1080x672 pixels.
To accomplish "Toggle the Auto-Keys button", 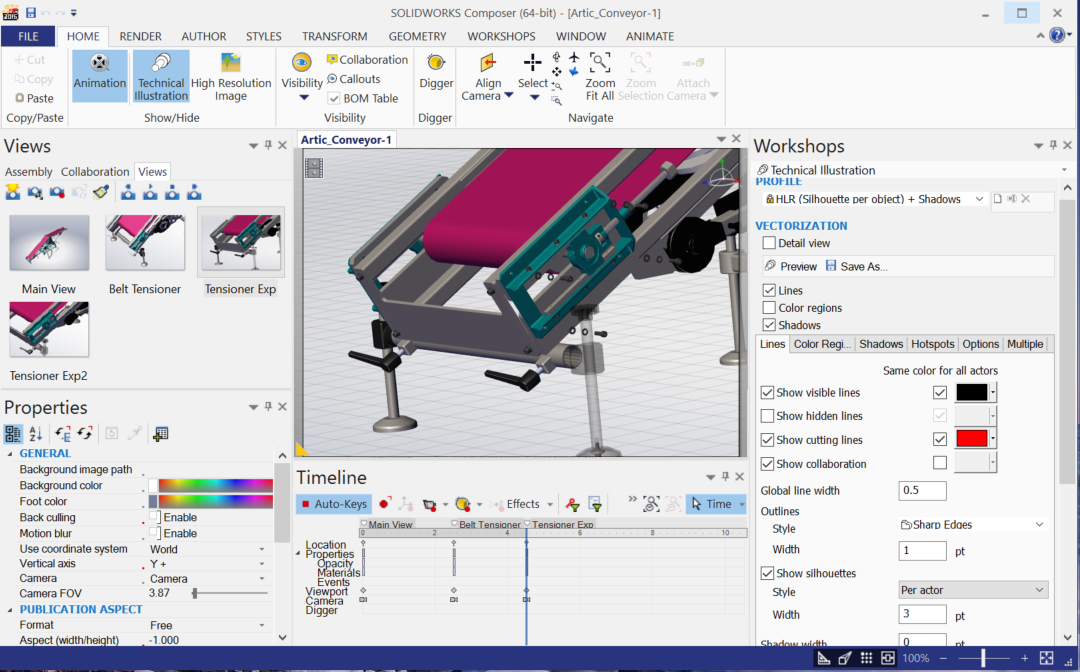I will pyautogui.click(x=333, y=504).
